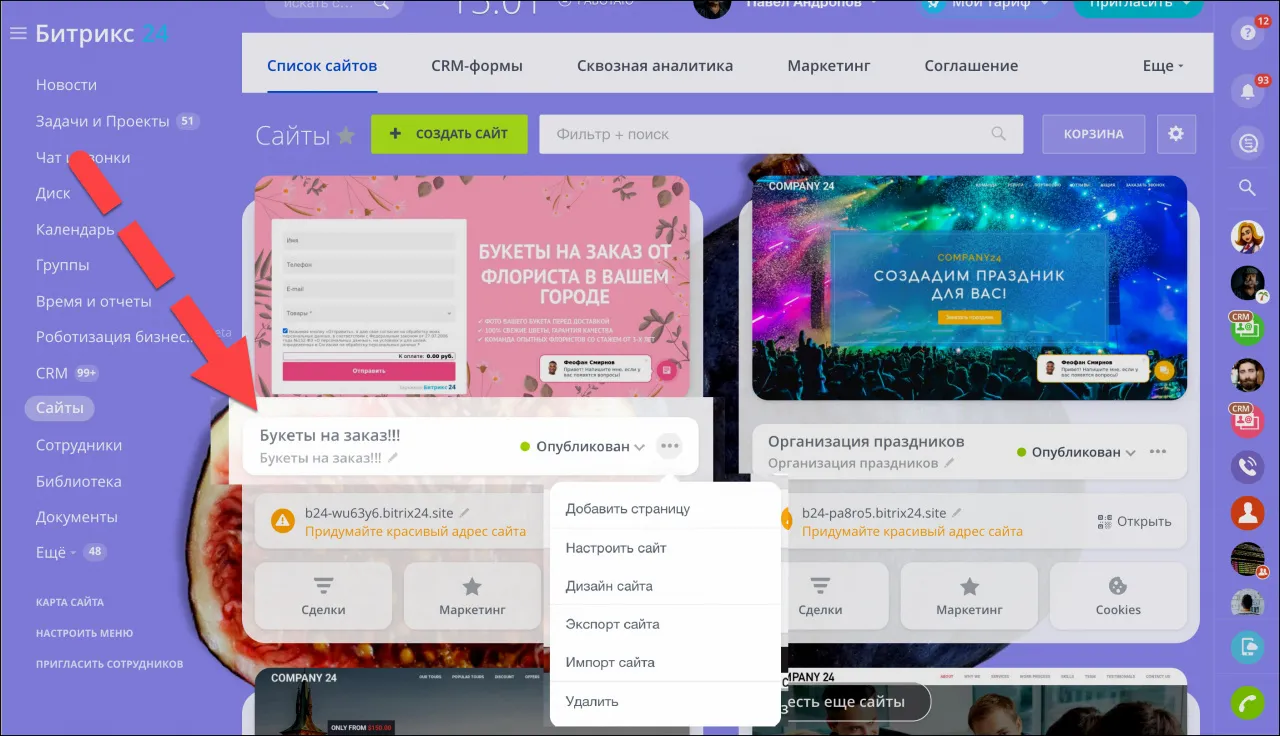
Task: Open Новости in the left menu
Action: [x=66, y=85]
